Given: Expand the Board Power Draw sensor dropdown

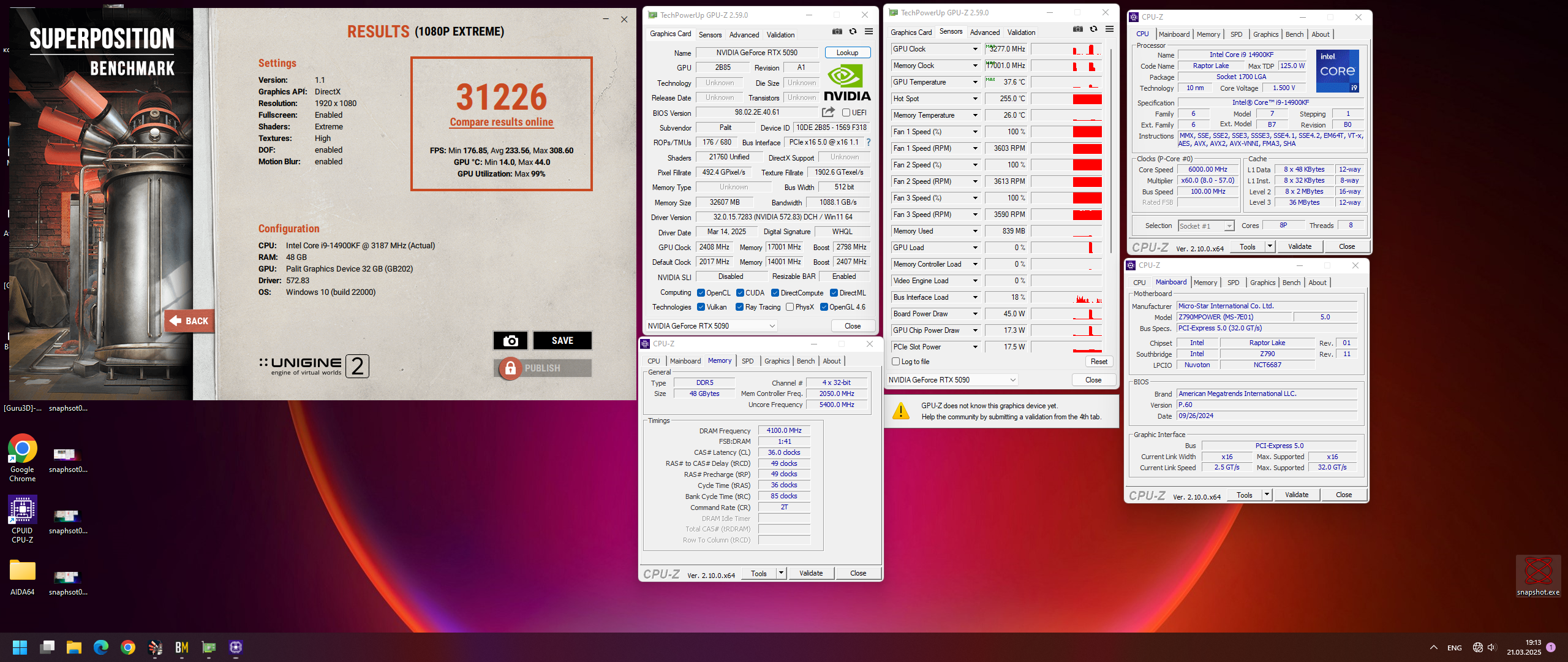Looking at the screenshot, I should click(975, 314).
